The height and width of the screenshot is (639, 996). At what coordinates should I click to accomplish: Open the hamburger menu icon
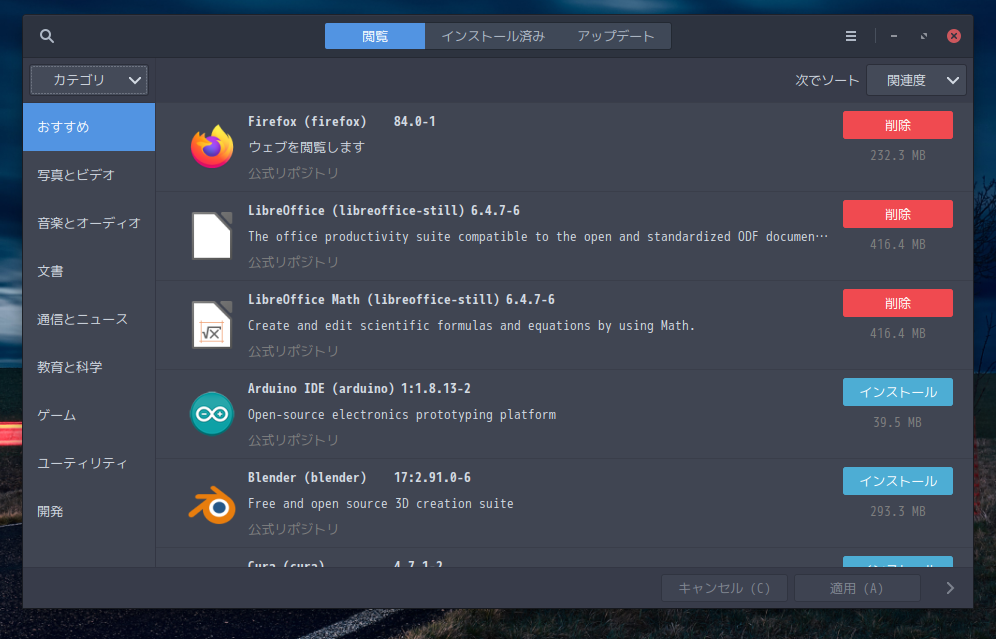click(851, 36)
